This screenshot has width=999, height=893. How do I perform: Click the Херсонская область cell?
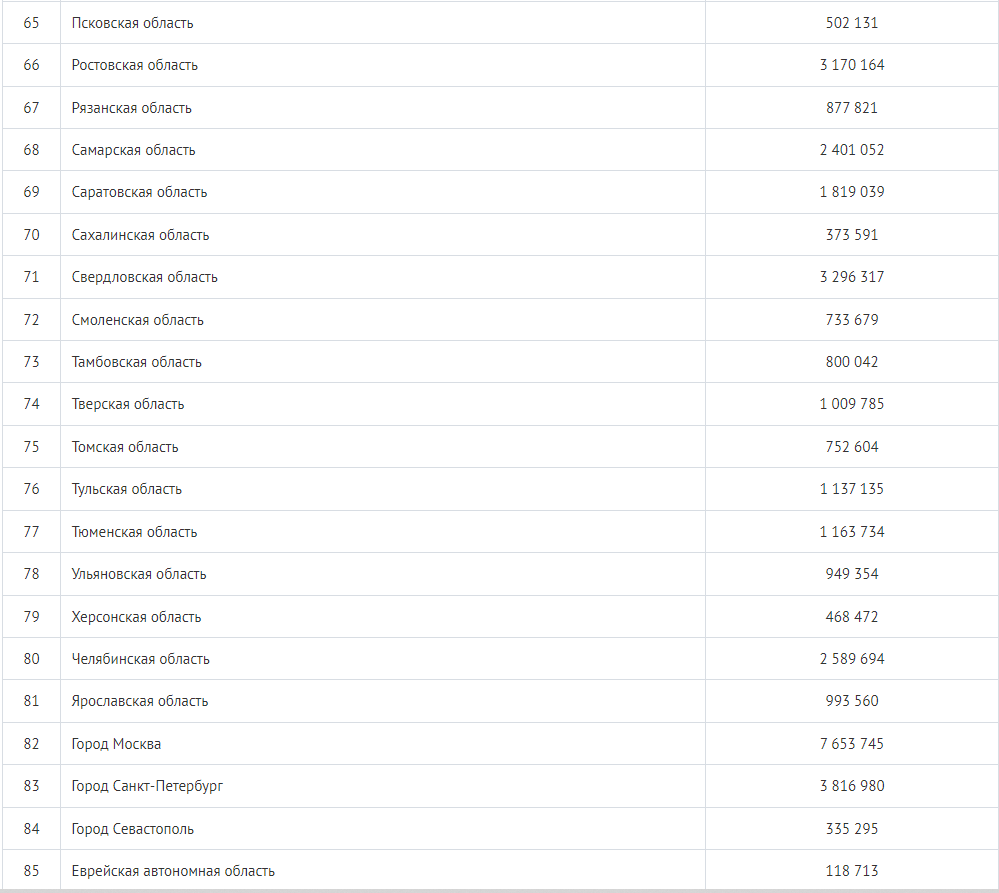pyautogui.click(x=137, y=617)
